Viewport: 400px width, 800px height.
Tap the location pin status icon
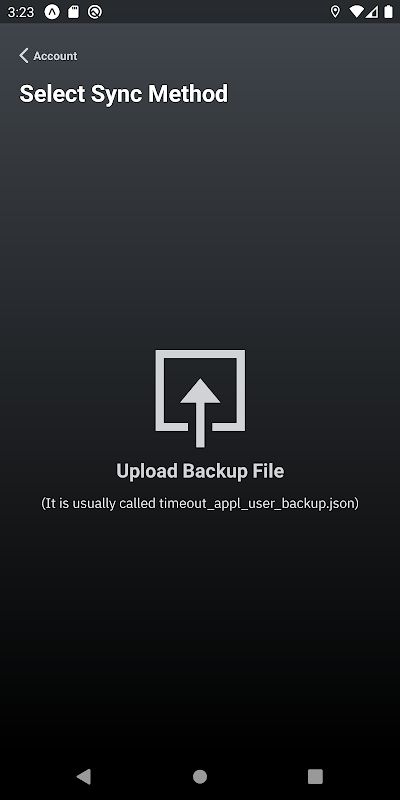coord(335,12)
